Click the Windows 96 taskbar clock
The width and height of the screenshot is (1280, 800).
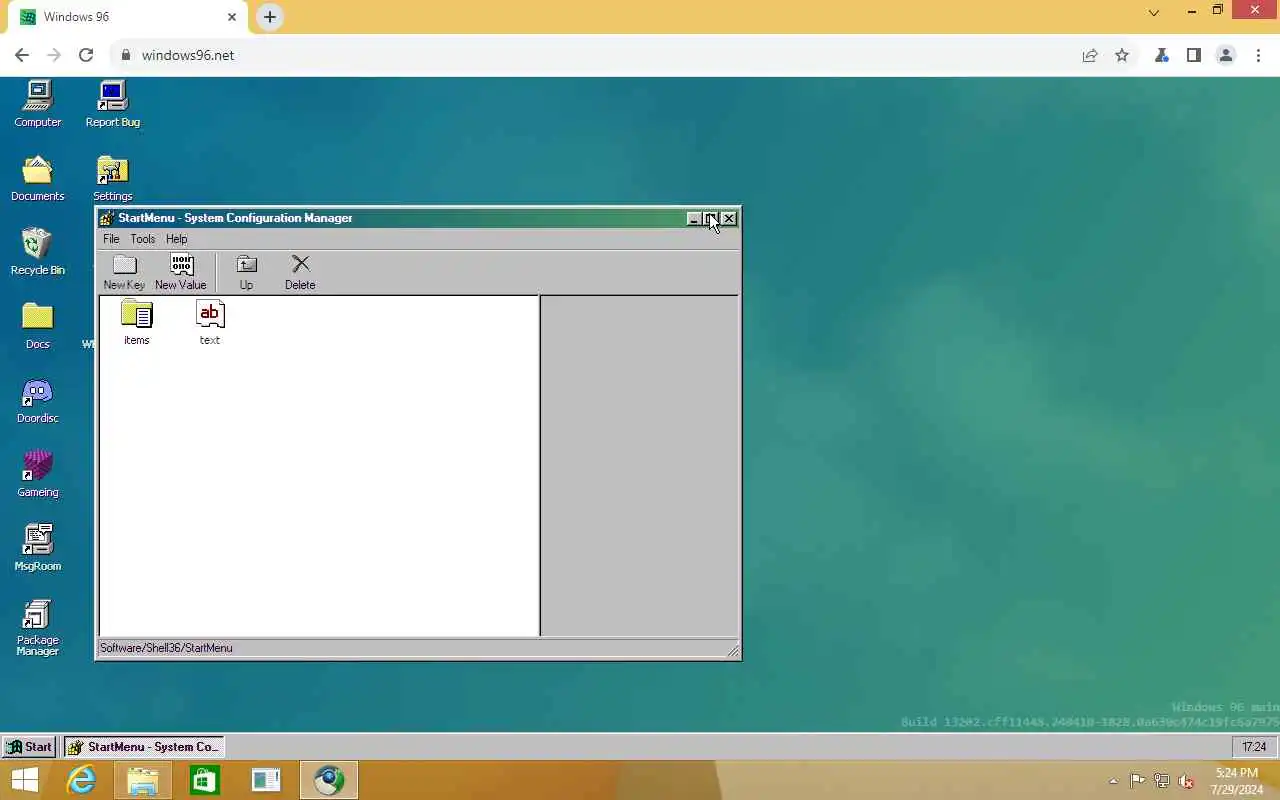pyautogui.click(x=1254, y=747)
